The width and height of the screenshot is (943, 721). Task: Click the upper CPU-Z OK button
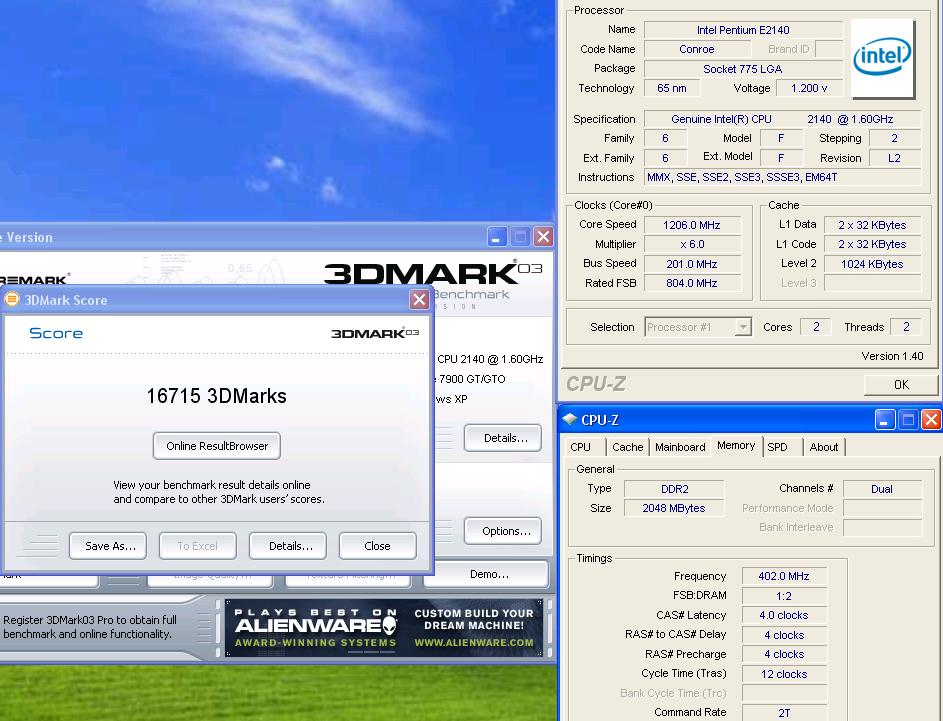click(901, 384)
